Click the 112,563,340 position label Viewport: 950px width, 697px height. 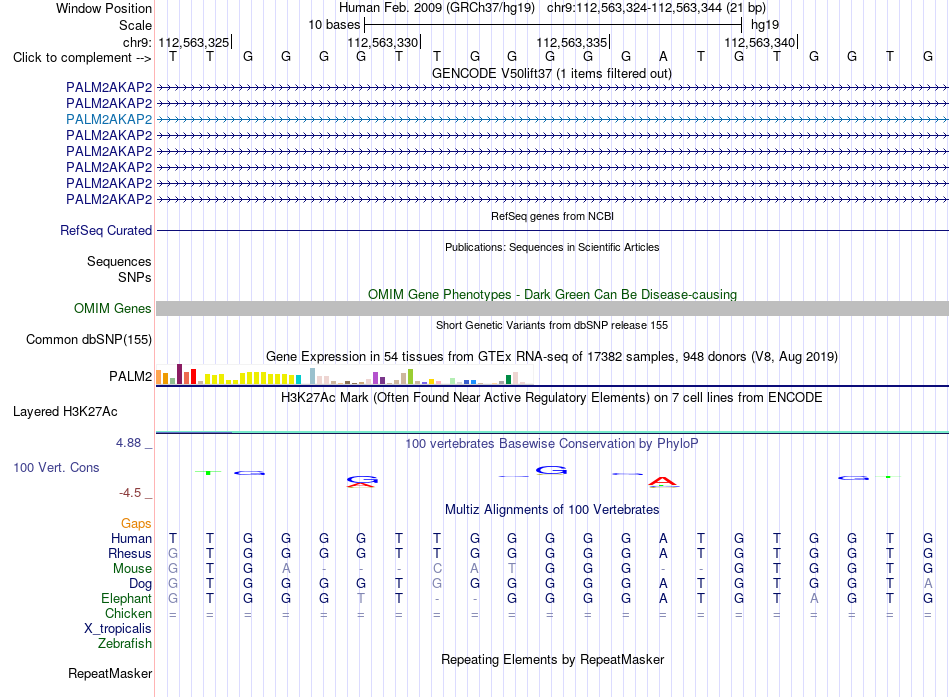click(x=760, y=42)
